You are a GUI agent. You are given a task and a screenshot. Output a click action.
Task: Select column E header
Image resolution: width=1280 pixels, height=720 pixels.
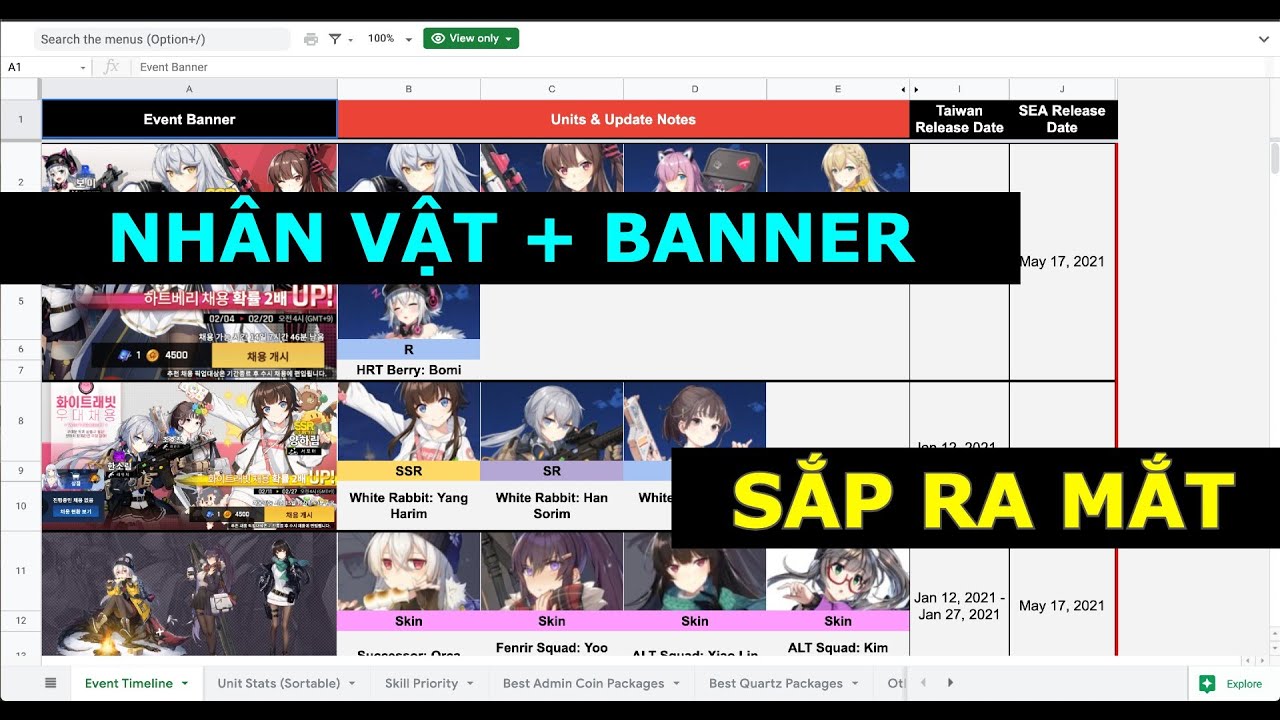(838, 89)
